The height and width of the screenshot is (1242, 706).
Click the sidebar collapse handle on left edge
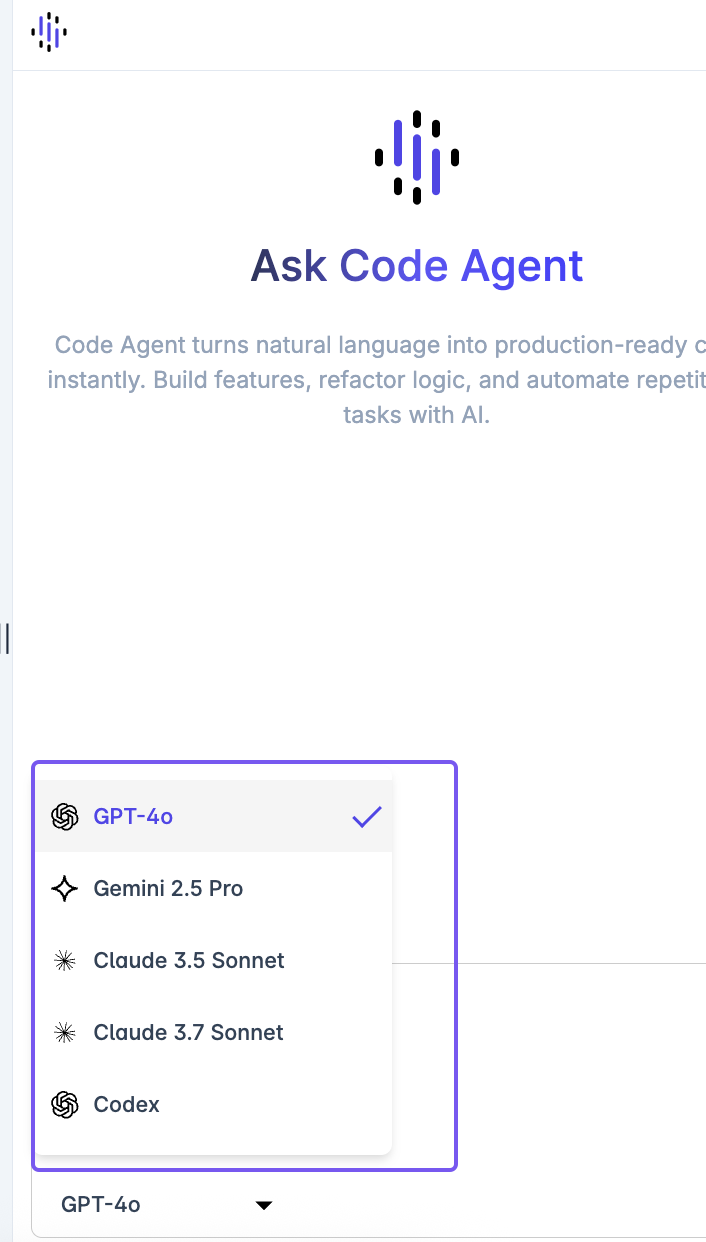pyautogui.click(x=6, y=638)
